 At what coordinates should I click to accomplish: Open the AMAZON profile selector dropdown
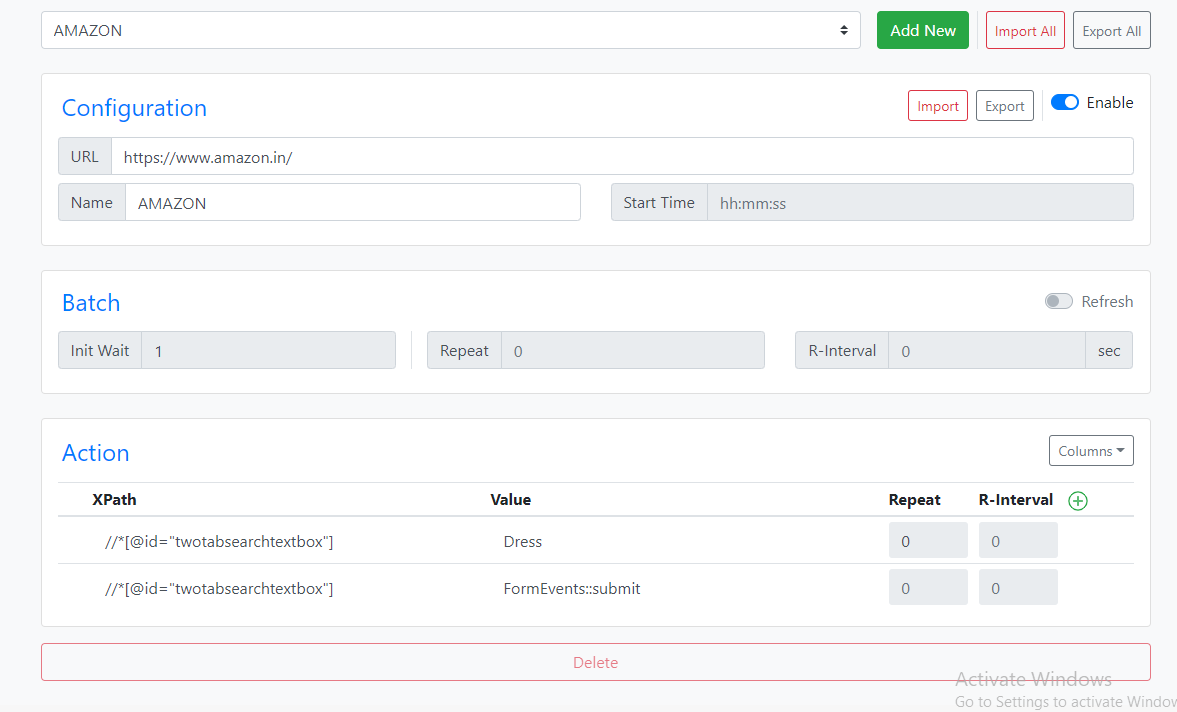click(450, 30)
